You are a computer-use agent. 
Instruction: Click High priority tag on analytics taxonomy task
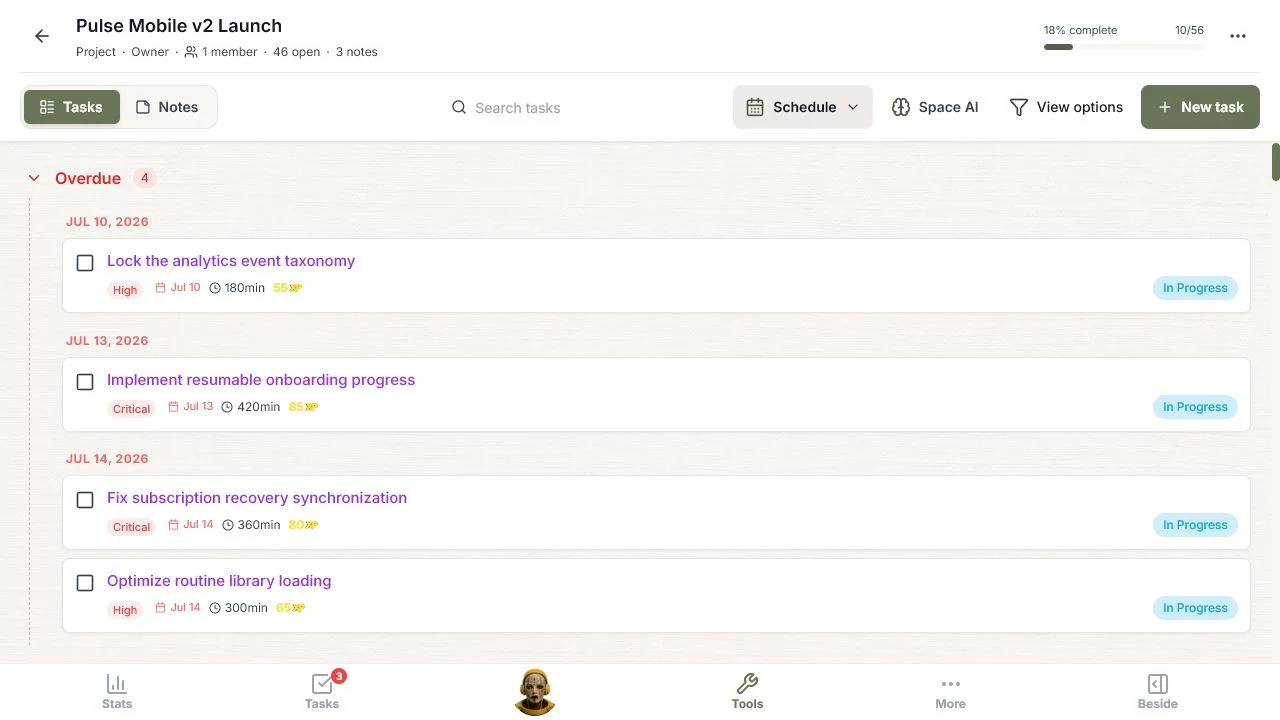[x=125, y=290]
